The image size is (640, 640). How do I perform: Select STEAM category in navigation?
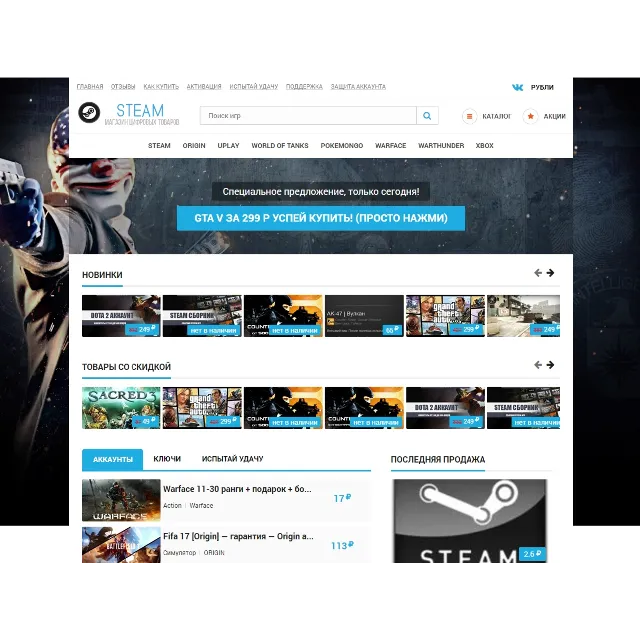[x=159, y=146]
